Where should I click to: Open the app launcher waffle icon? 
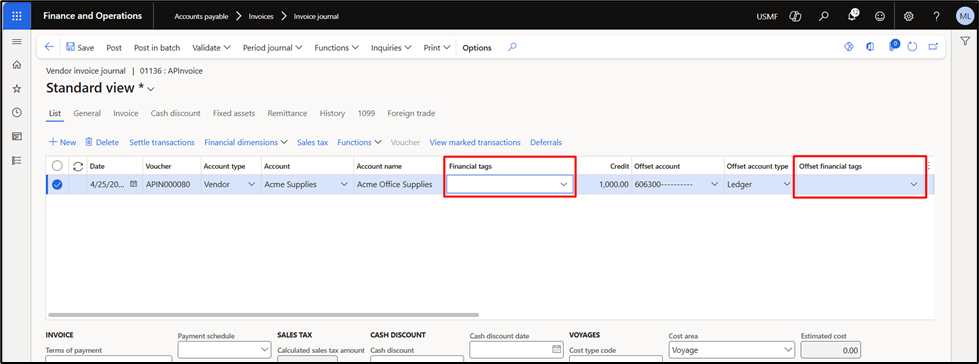click(17, 16)
